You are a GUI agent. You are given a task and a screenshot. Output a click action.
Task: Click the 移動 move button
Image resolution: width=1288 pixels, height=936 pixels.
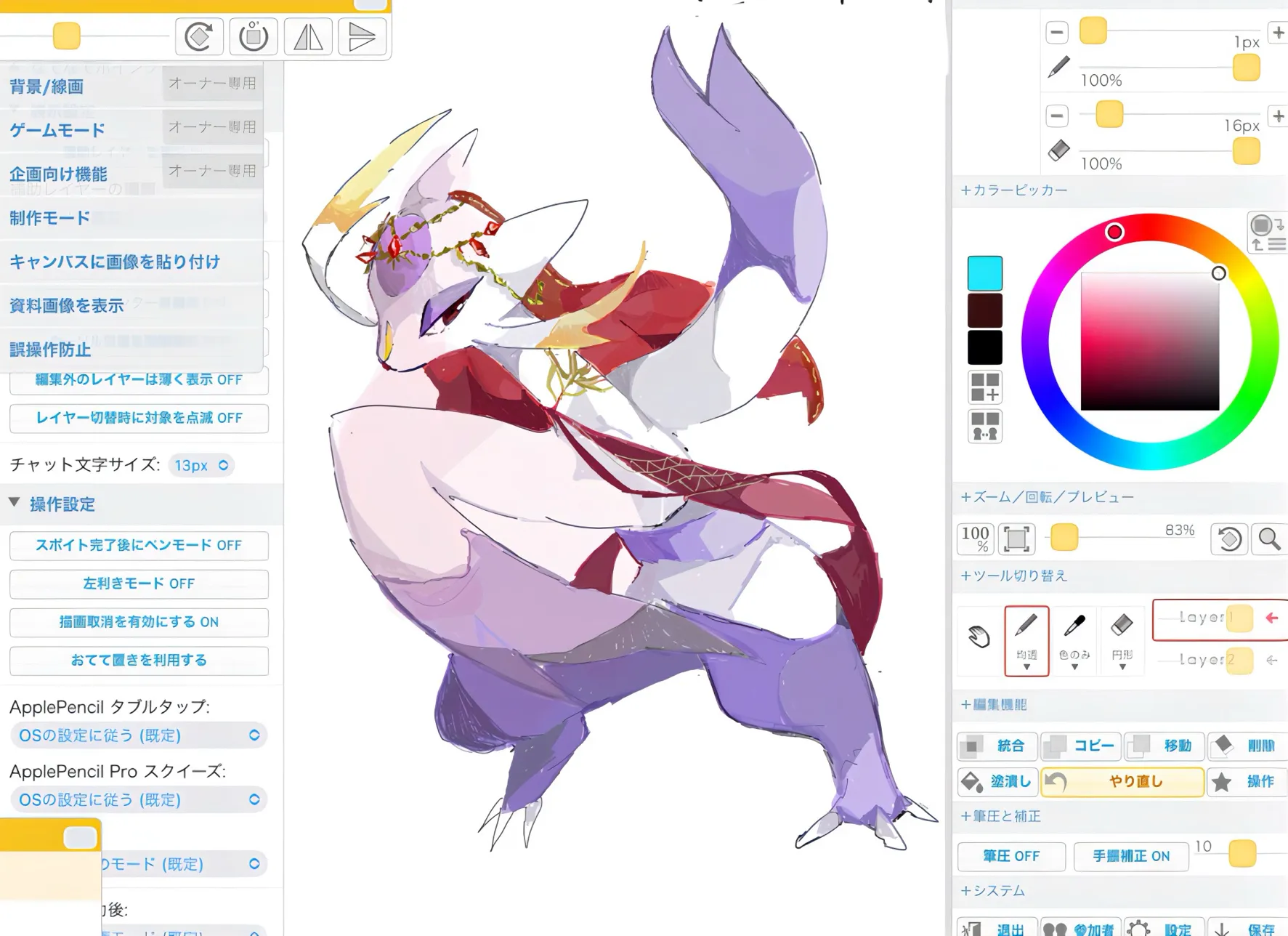tap(1165, 746)
